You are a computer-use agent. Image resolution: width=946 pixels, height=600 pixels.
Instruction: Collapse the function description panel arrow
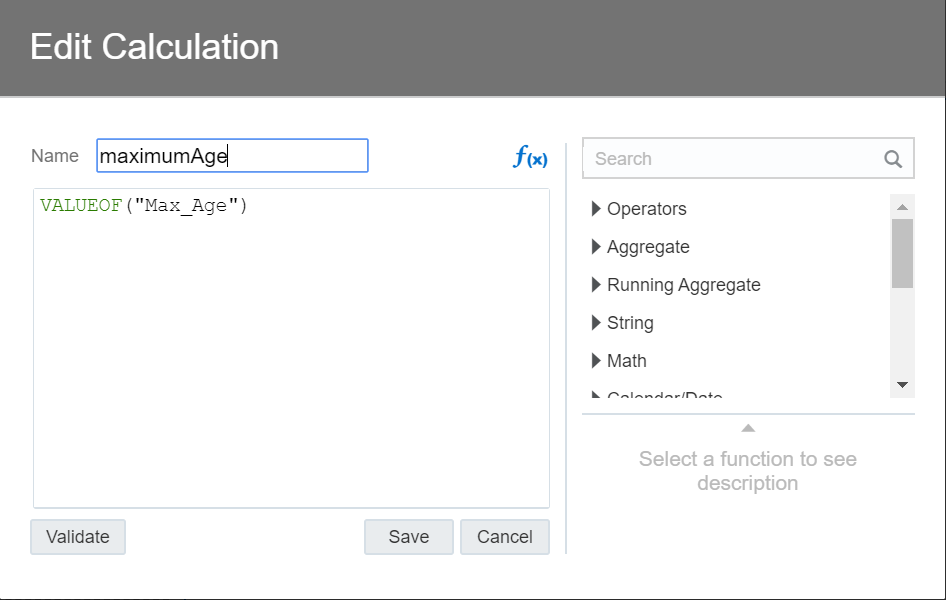748,428
